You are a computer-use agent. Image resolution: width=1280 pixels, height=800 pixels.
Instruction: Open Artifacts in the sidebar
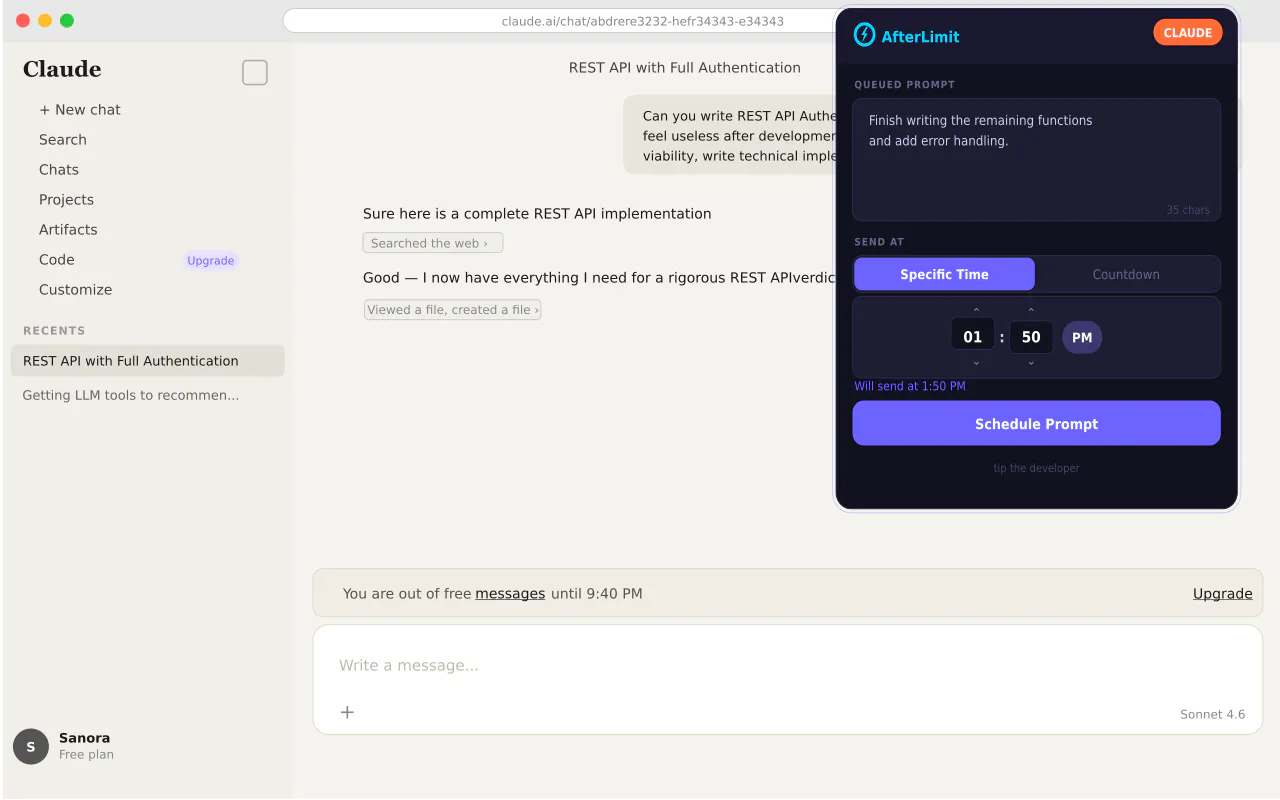68,230
